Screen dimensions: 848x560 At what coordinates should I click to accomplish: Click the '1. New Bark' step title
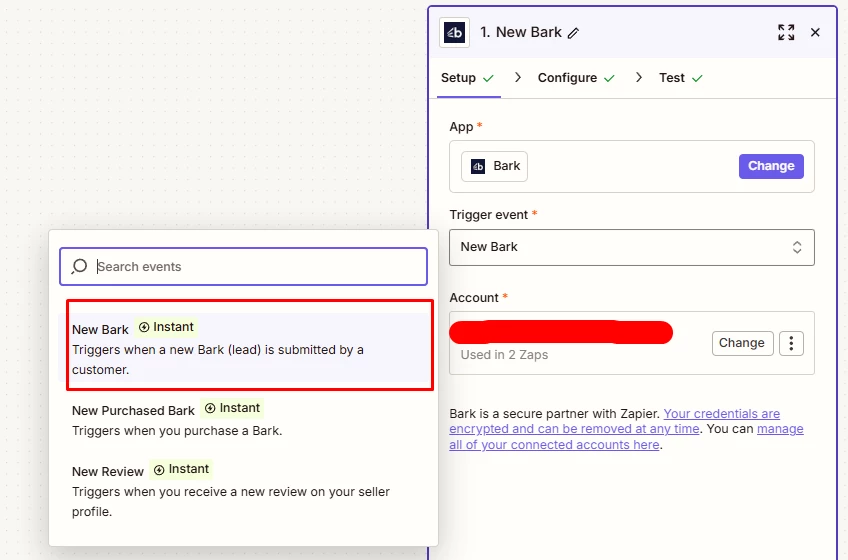521,32
